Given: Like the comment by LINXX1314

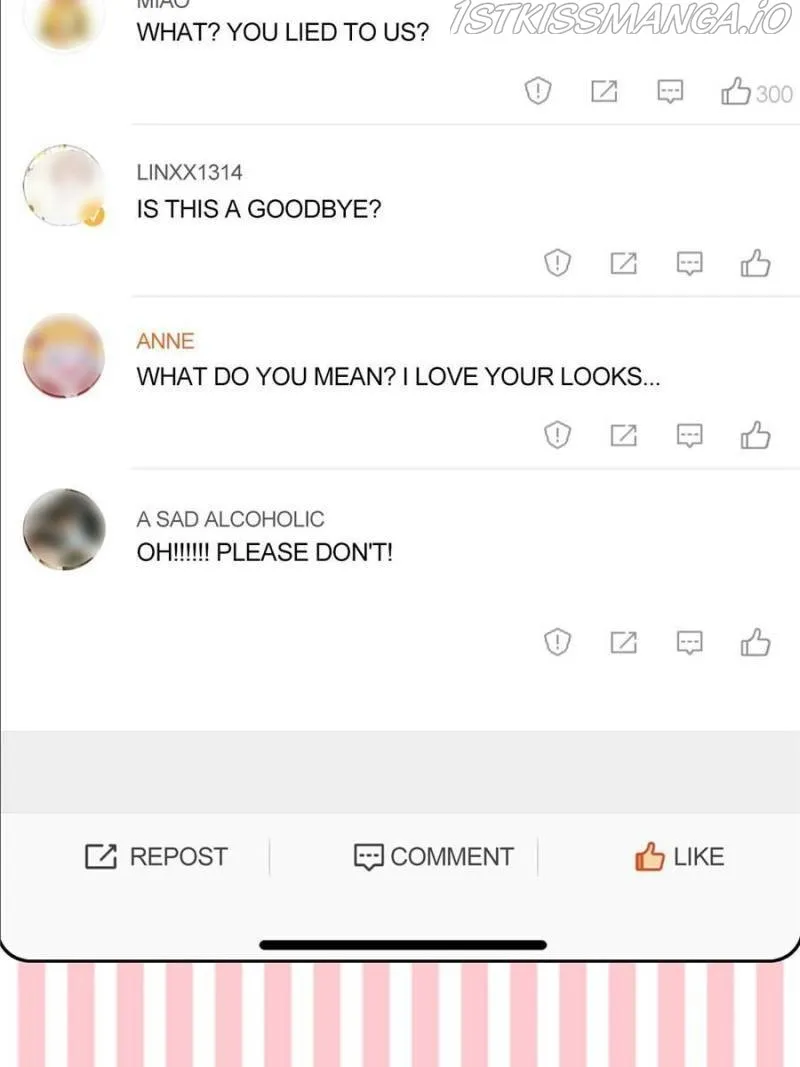Looking at the screenshot, I should pyautogui.click(x=755, y=263).
